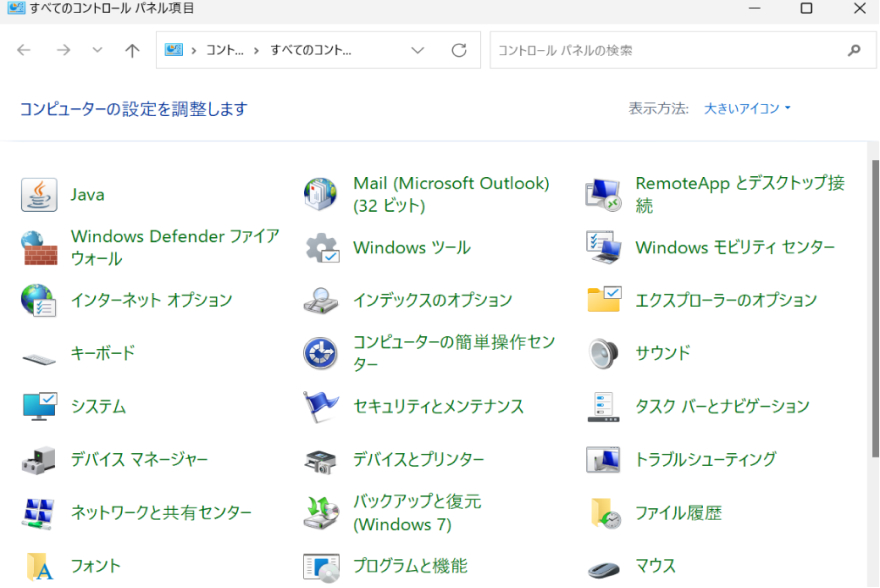
Task: Open Java settings
Action: click(x=88, y=194)
